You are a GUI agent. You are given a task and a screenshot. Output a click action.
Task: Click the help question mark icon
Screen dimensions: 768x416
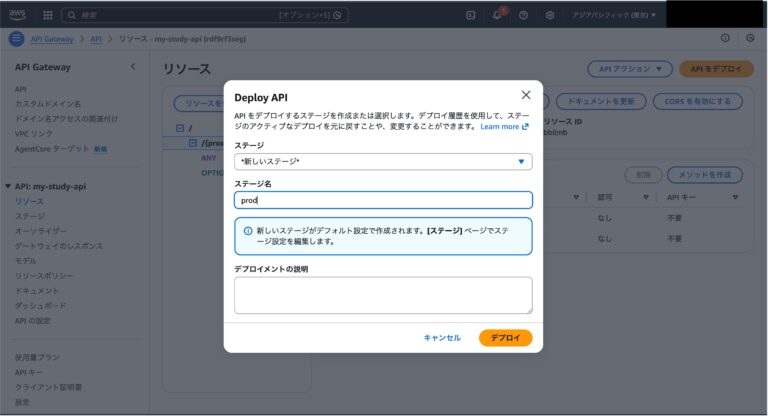tap(523, 15)
